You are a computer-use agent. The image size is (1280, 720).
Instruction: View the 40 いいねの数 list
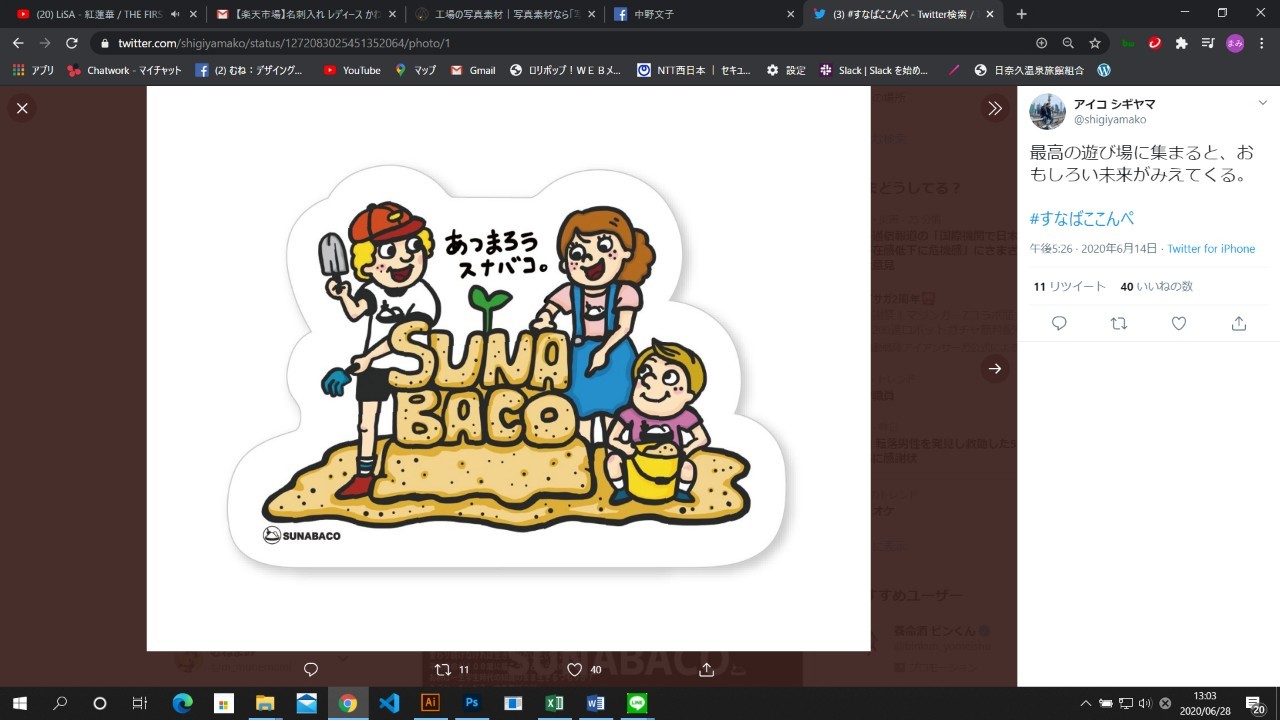[1156, 286]
